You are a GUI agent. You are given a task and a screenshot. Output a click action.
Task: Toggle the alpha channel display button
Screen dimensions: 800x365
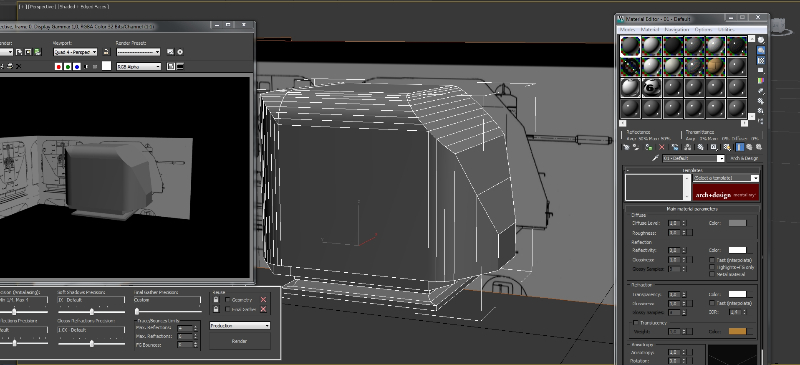[x=86, y=66]
